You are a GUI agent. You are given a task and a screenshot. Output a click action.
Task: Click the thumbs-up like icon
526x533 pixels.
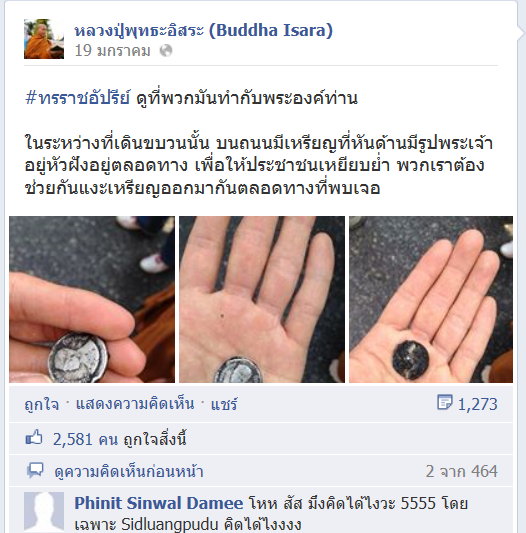[x=34, y=437]
